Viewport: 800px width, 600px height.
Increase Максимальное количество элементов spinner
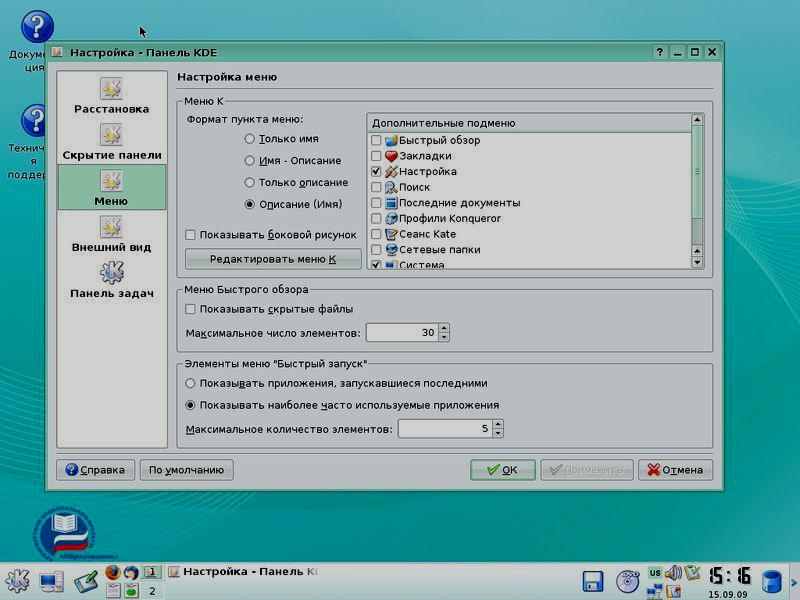(498, 424)
